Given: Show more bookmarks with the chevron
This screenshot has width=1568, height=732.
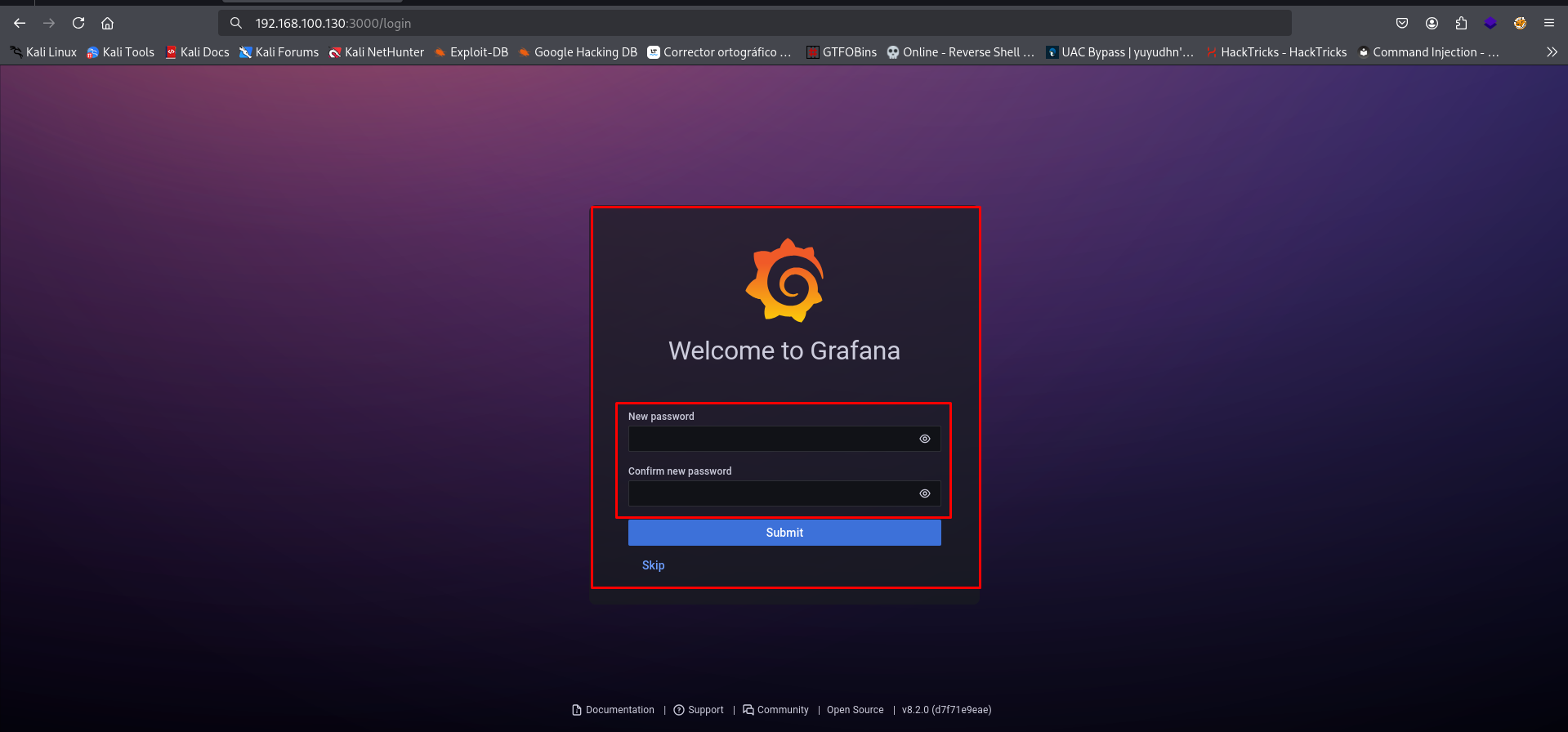Looking at the screenshot, I should pos(1552,52).
